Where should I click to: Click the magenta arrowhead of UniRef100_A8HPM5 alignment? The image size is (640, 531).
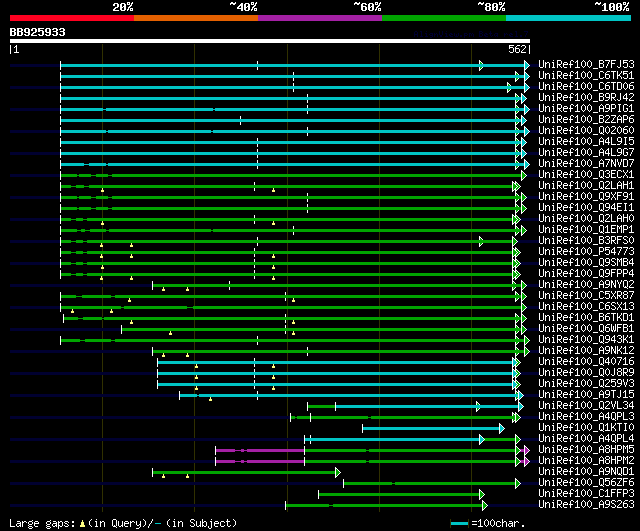pyautogui.click(x=527, y=450)
